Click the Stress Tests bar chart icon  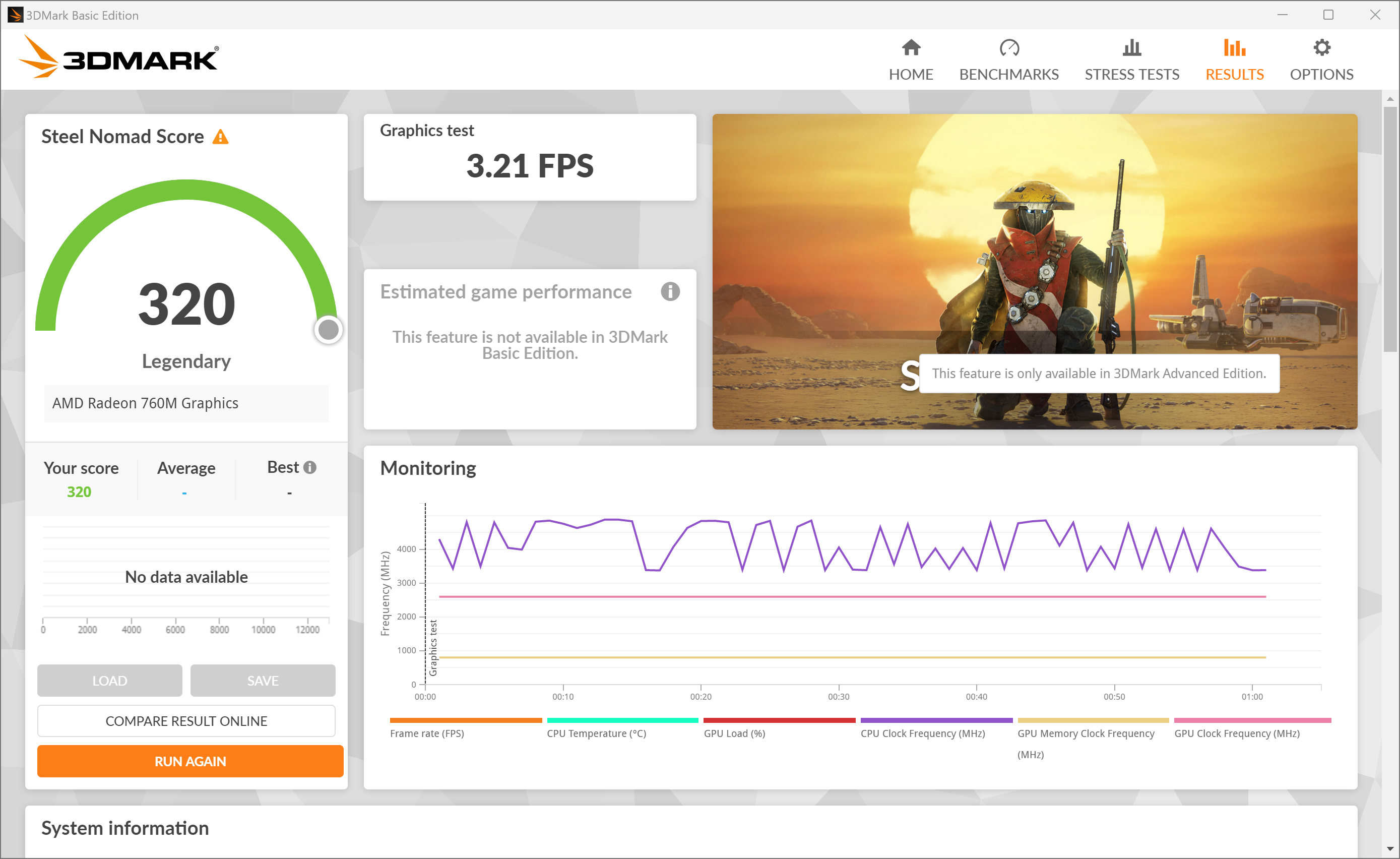[1131, 48]
